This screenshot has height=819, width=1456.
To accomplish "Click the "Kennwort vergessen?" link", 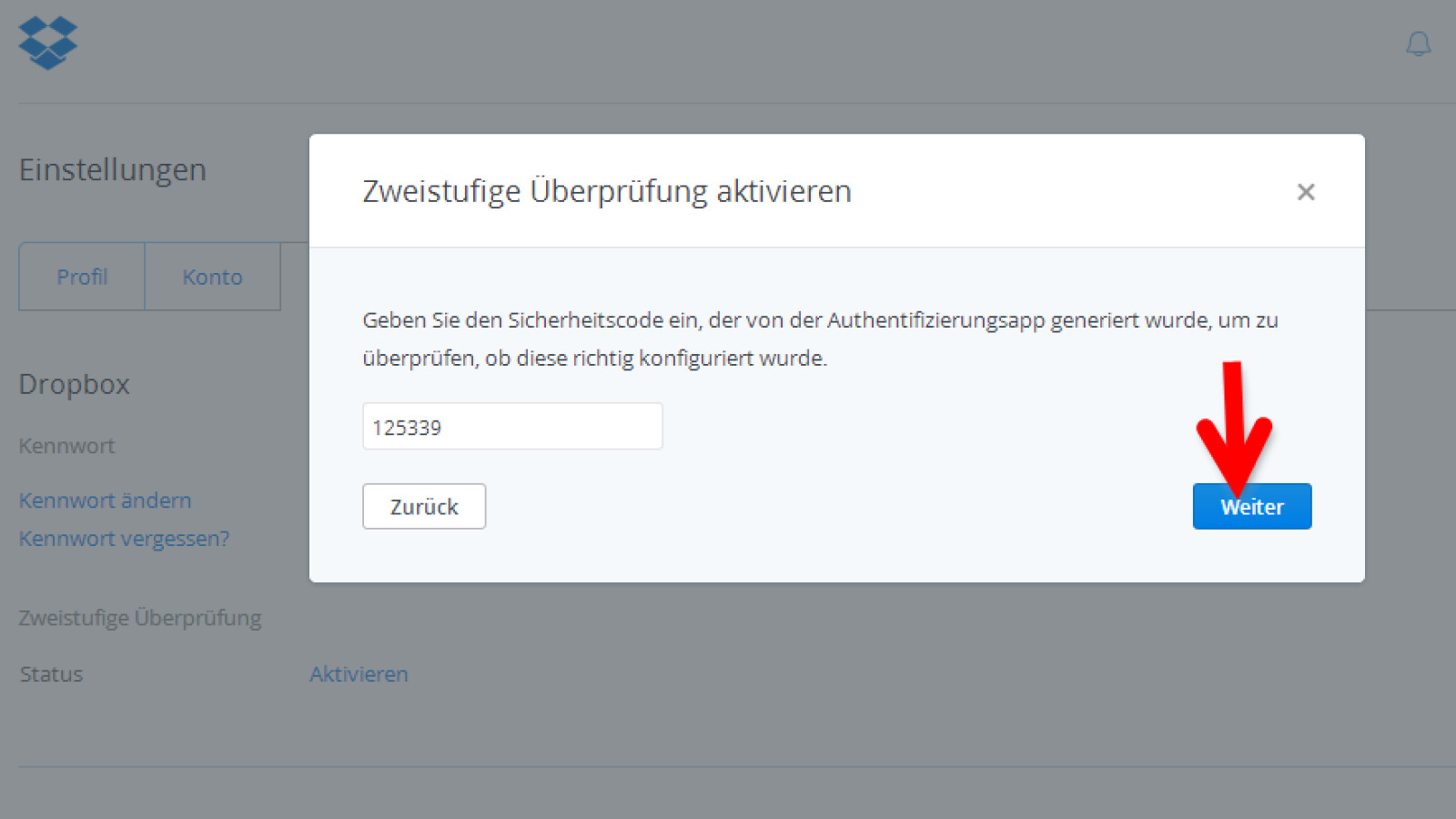I will pos(124,538).
